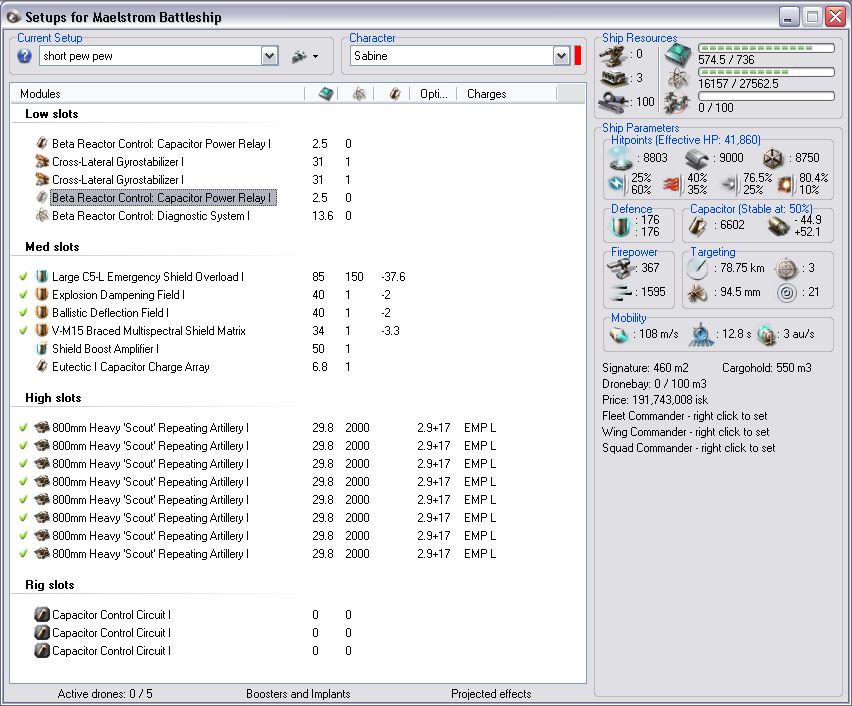
Task: Click the calibration icon showing 100
Action: (x=615, y=101)
